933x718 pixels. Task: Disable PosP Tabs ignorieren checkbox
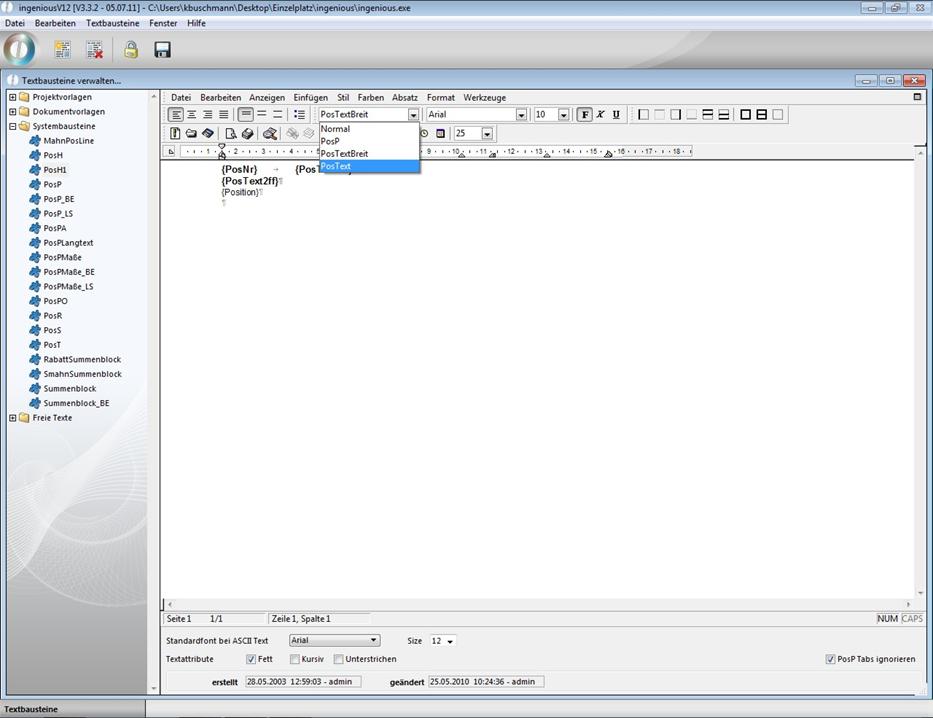tap(830, 659)
